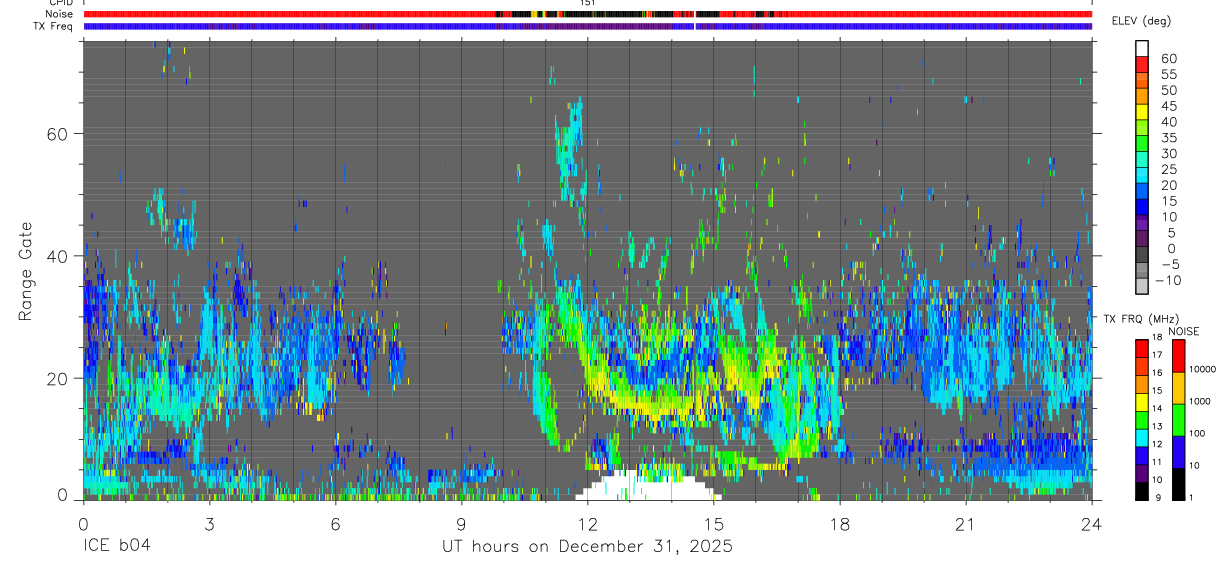This screenshot has width=1228, height=567.
Task: Click the 'Noise' row label at top left
Action: (x=59, y=14)
